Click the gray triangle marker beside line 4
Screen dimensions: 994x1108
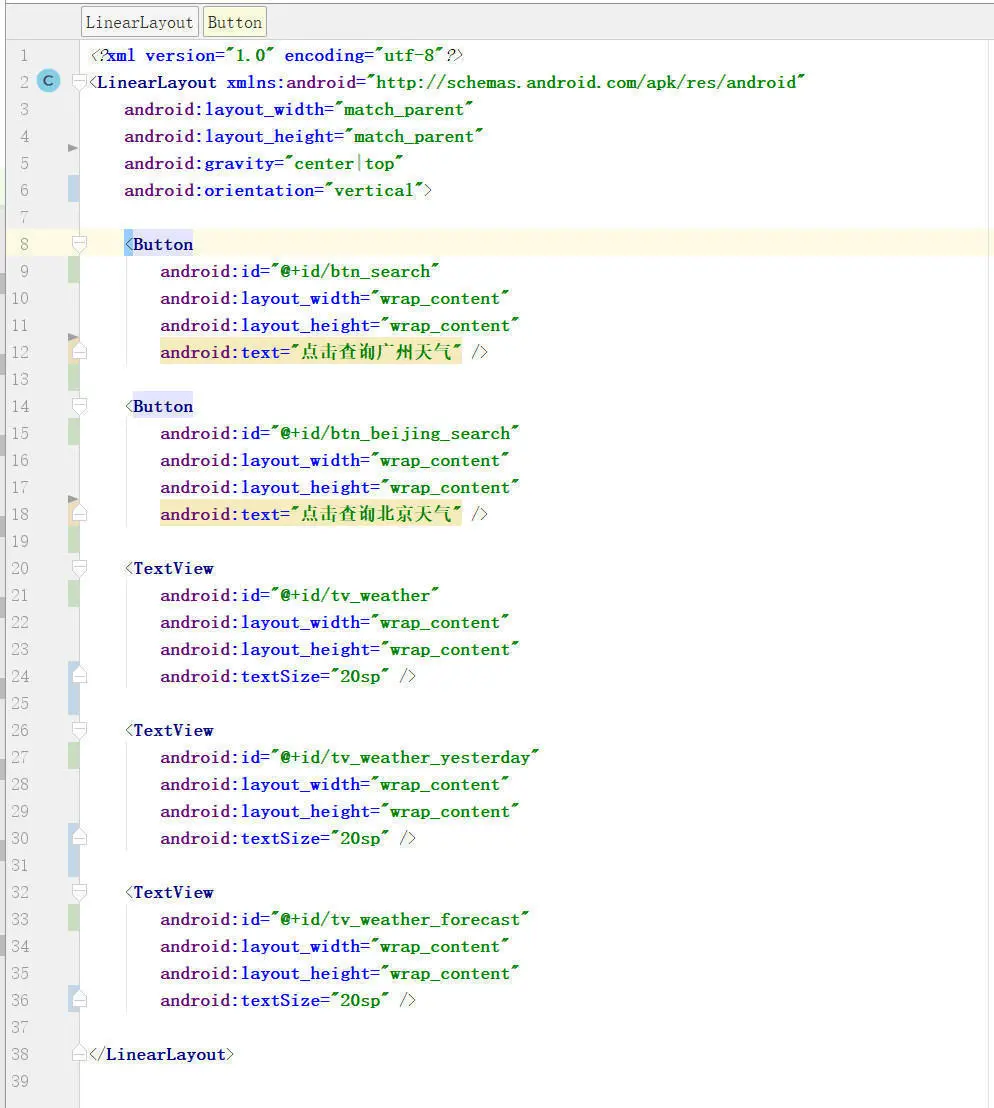click(x=70, y=148)
